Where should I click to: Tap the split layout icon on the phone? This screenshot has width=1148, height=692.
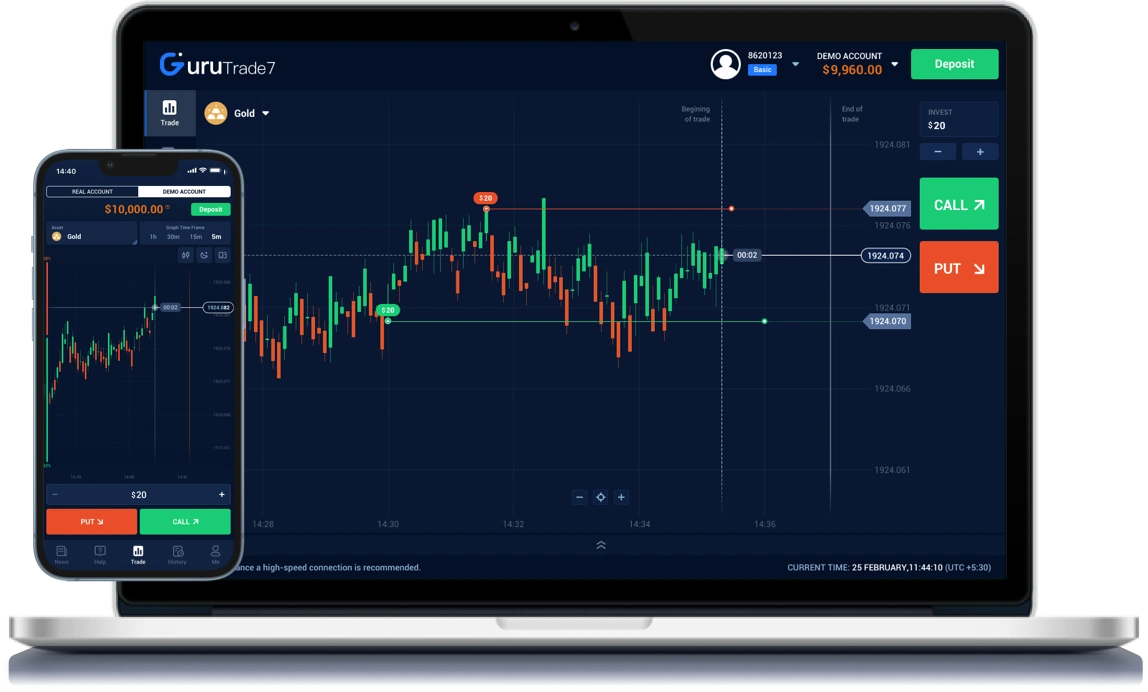(x=223, y=255)
